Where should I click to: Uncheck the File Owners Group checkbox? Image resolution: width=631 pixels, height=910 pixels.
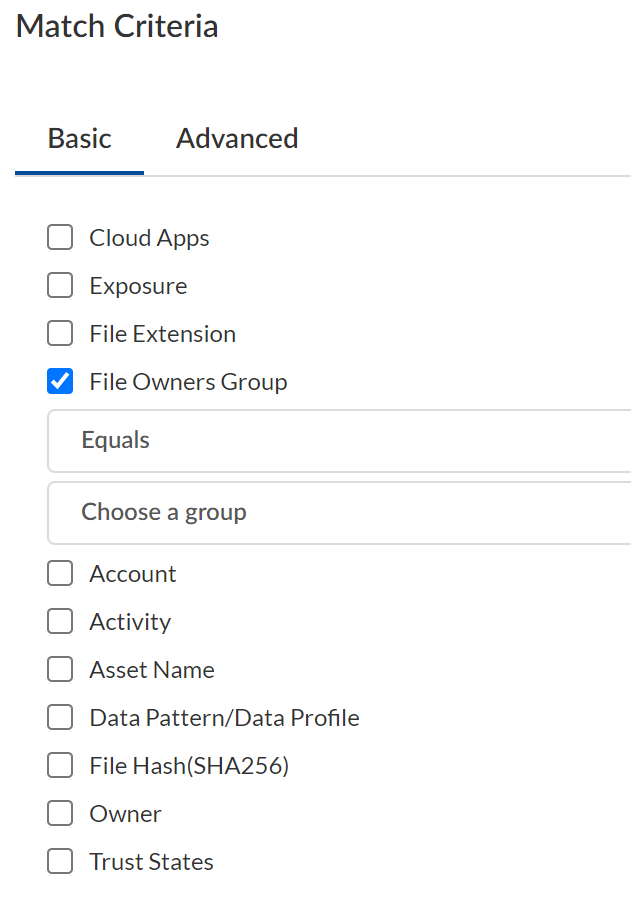pos(60,382)
